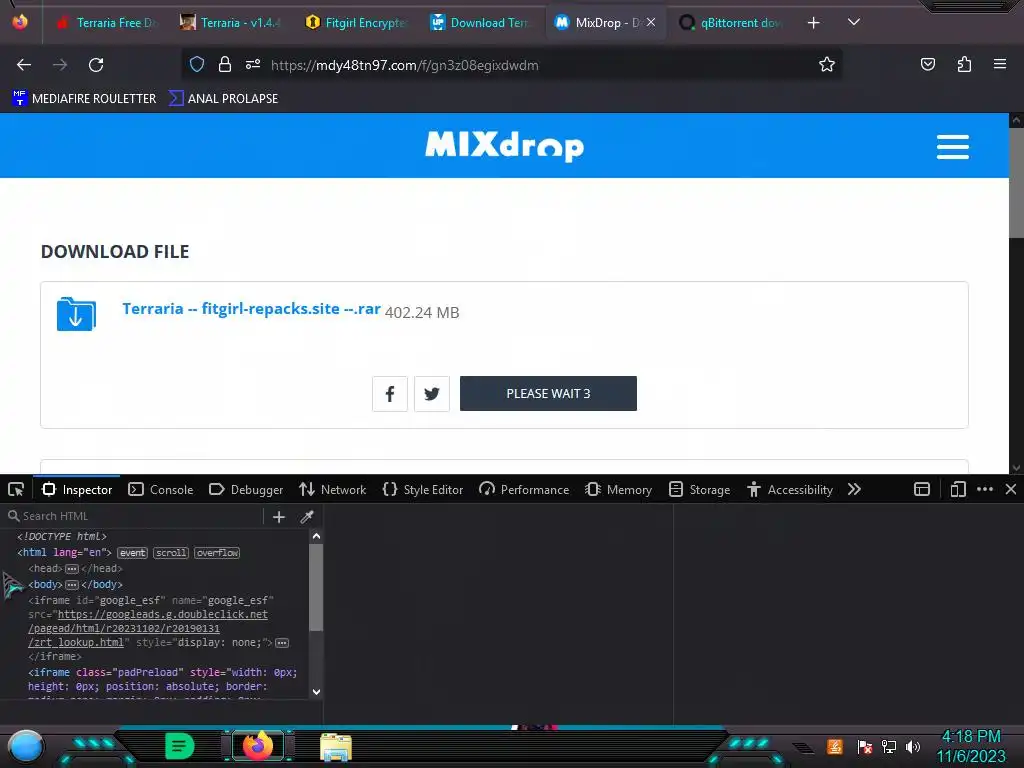This screenshot has width=1024, height=768.
Task: Click the volume icon in system tray
Action: tap(913, 746)
